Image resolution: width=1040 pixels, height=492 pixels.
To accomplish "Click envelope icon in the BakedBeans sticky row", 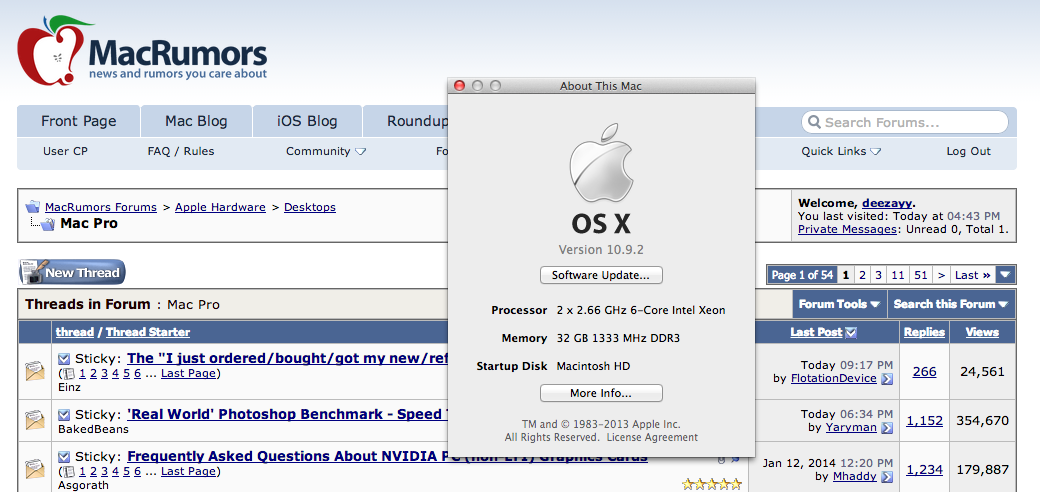I will 35,420.
